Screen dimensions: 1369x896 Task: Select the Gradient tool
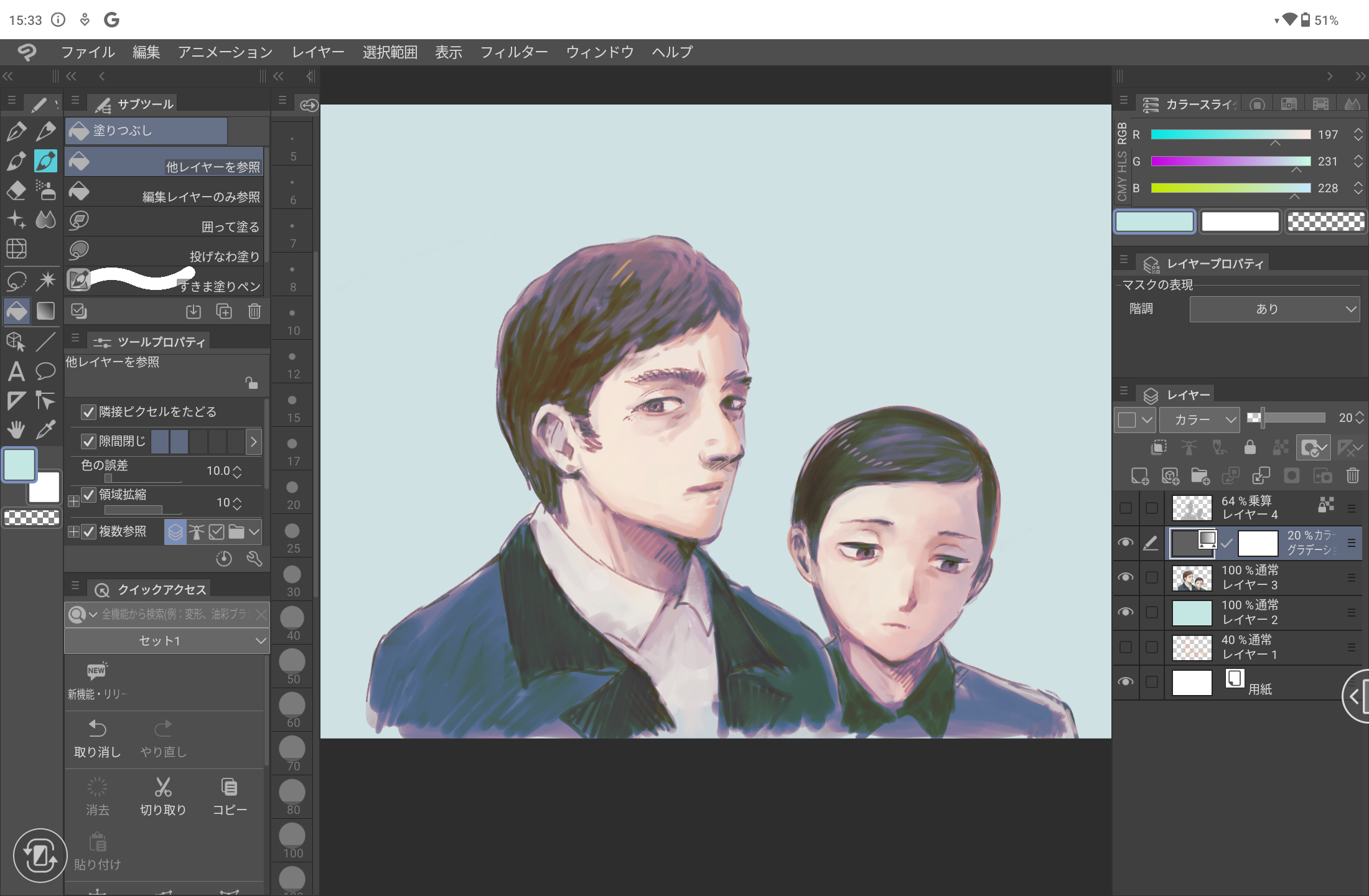(45, 310)
